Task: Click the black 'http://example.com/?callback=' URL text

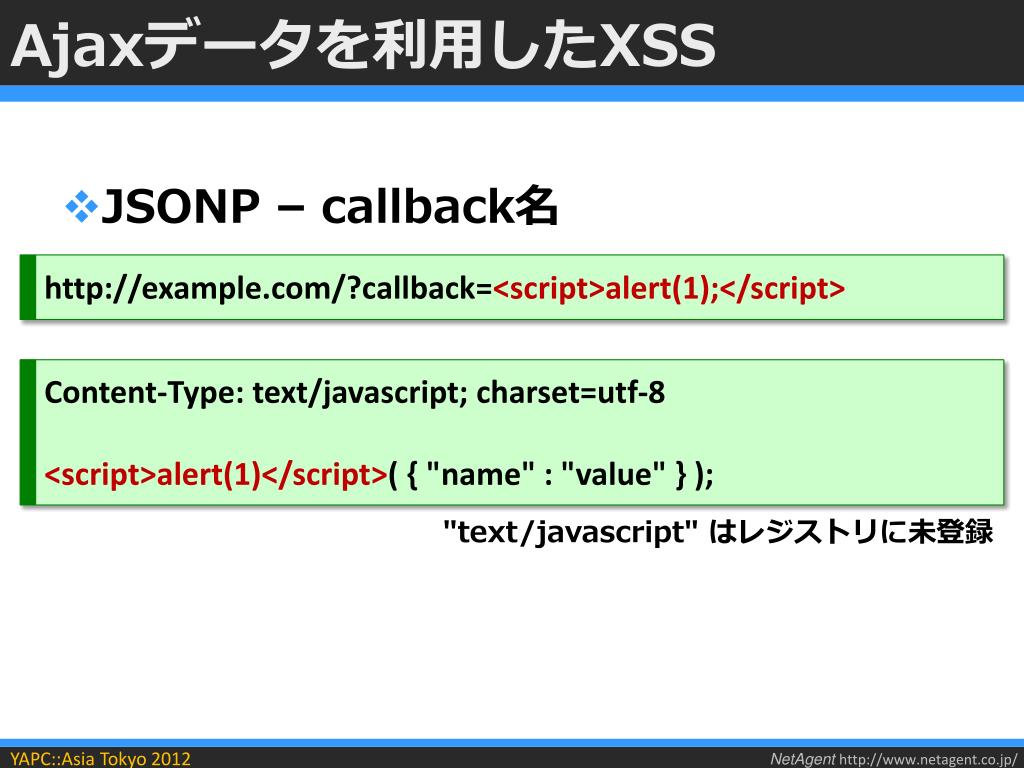Action: [x=268, y=288]
